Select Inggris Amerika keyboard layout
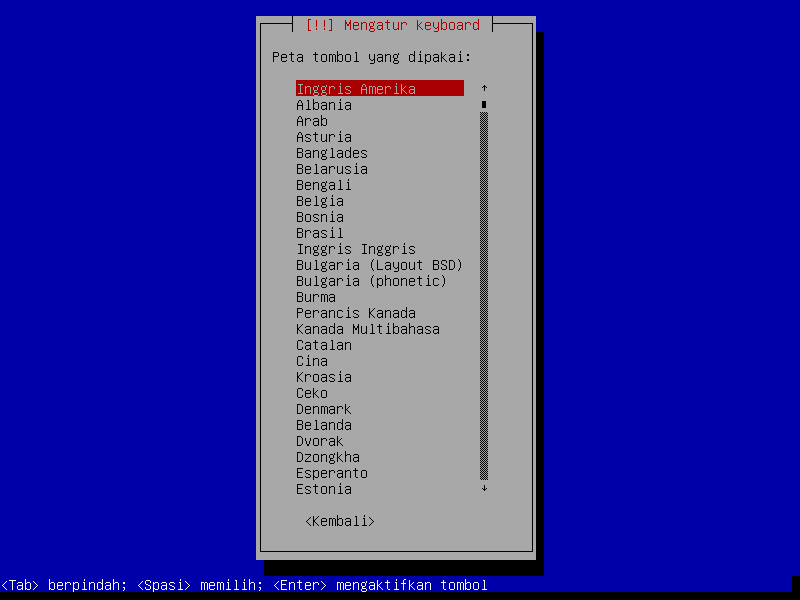800x600 pixels. (356, 89)
